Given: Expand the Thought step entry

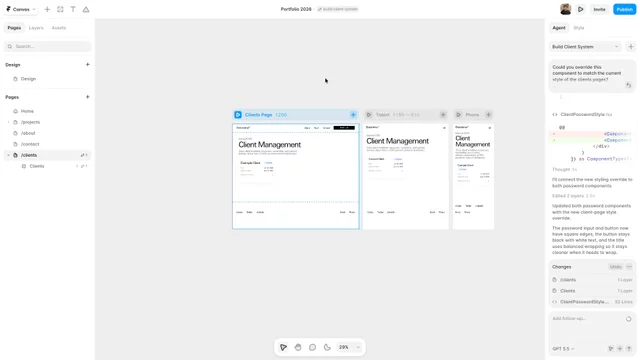Looking at the screenshot, I should (x=564, y=169).
